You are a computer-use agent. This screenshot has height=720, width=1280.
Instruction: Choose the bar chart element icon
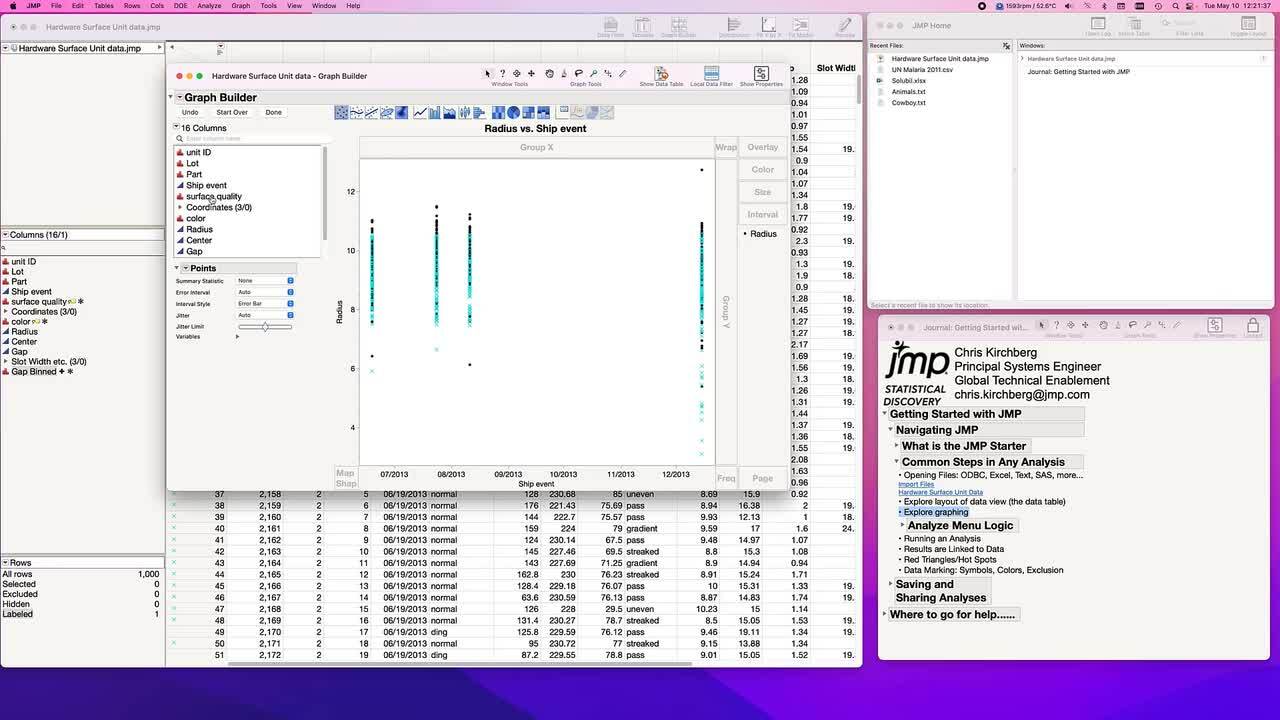pos(434,112)
